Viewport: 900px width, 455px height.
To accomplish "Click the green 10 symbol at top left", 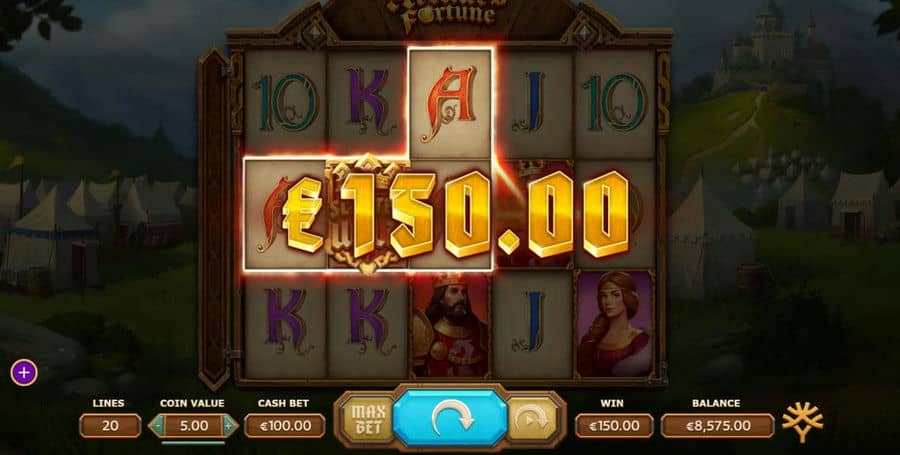I will (x=286, y=103).
